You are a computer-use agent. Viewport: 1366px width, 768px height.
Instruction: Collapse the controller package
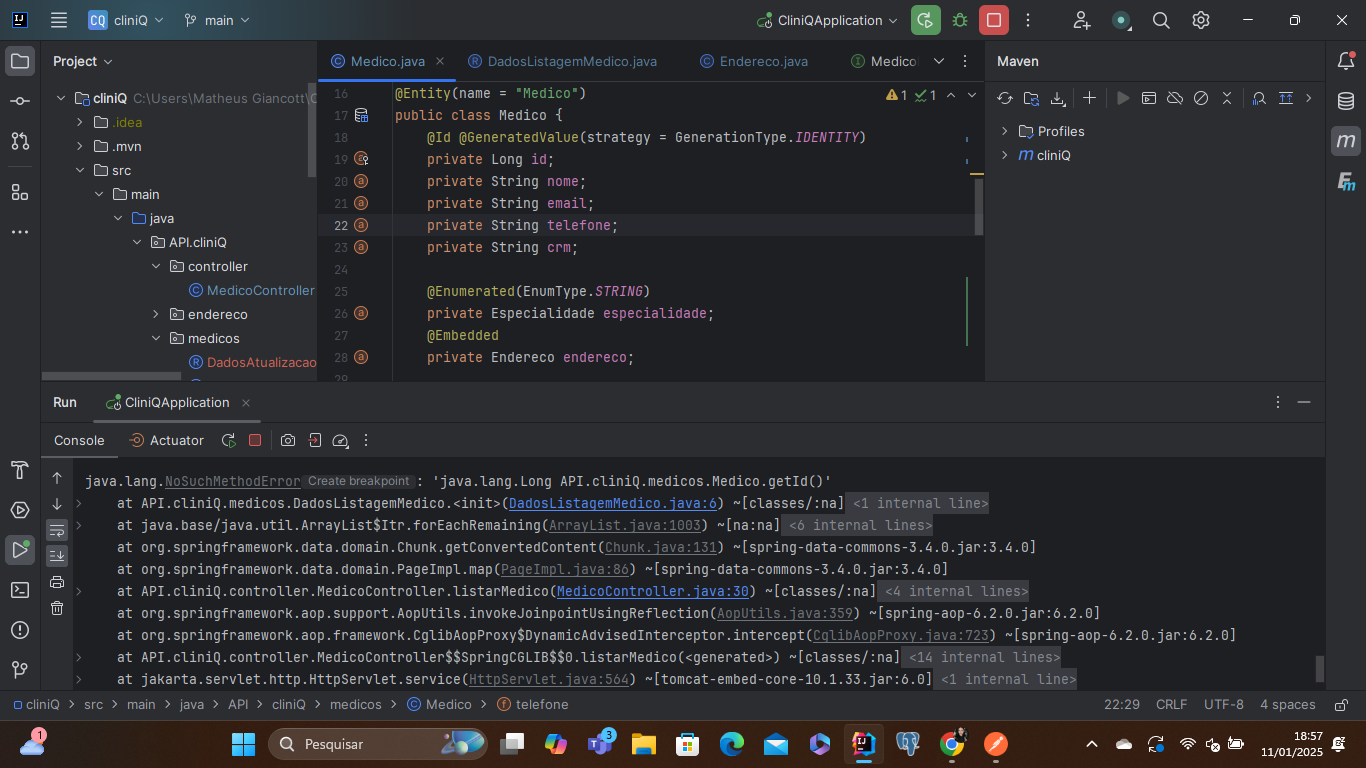click(x=156, y=266)
